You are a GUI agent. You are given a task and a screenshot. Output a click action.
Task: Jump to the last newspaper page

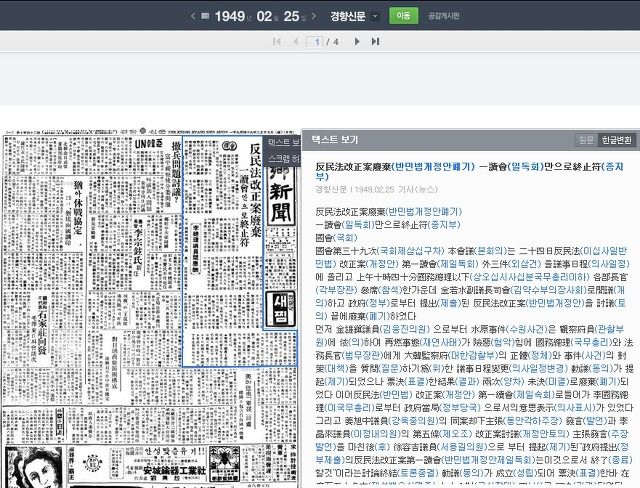375,42
